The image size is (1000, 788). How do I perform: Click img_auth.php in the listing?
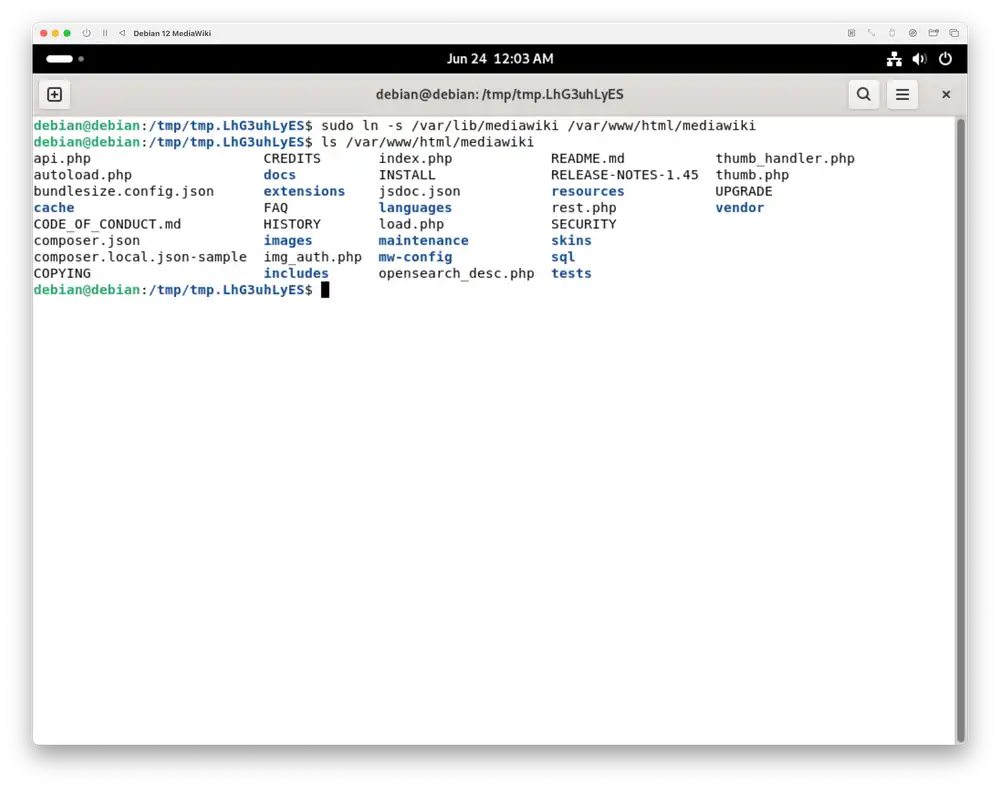(x=312, y=257)
